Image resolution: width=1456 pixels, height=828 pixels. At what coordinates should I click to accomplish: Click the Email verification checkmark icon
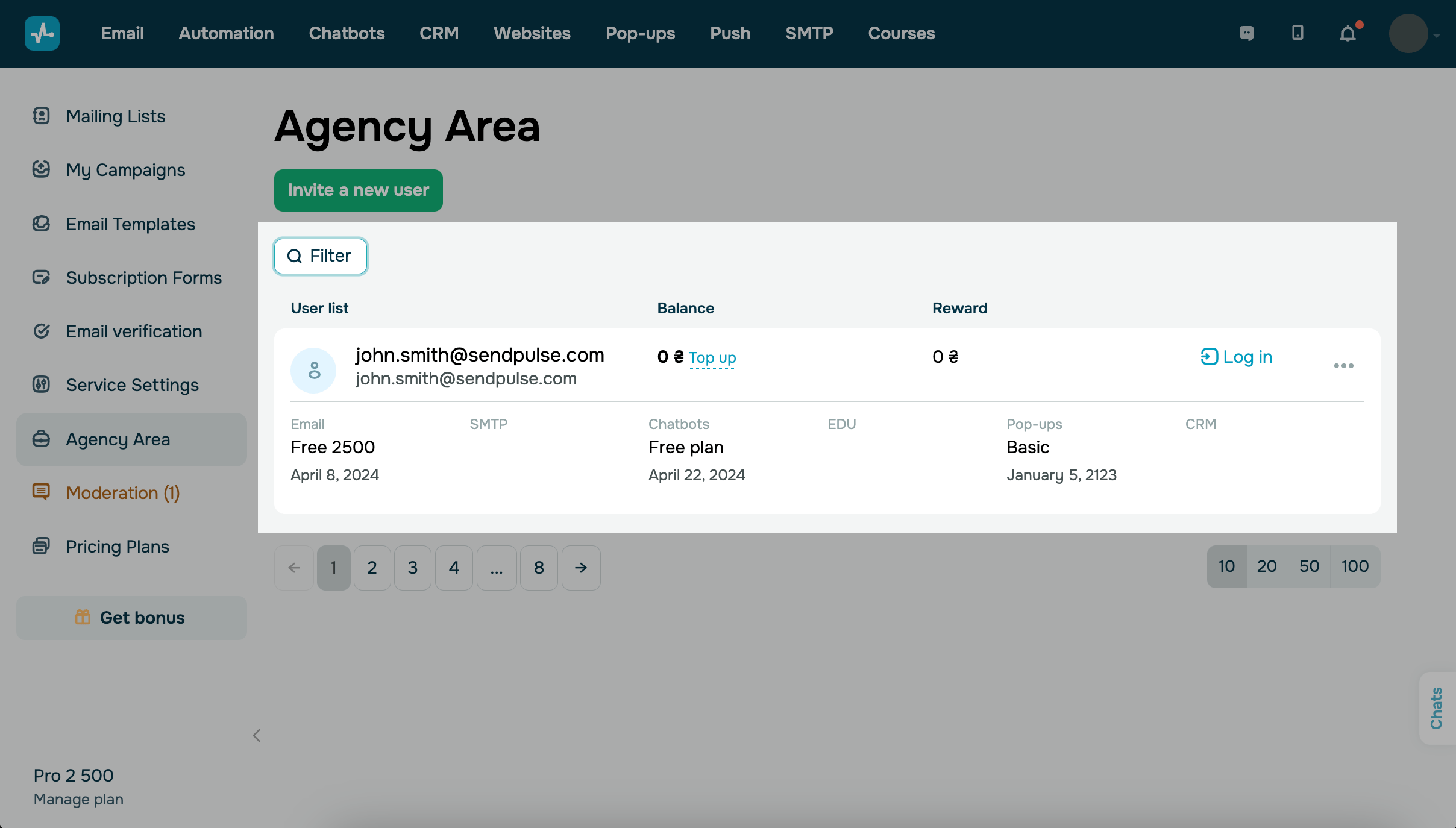[41, 331]
